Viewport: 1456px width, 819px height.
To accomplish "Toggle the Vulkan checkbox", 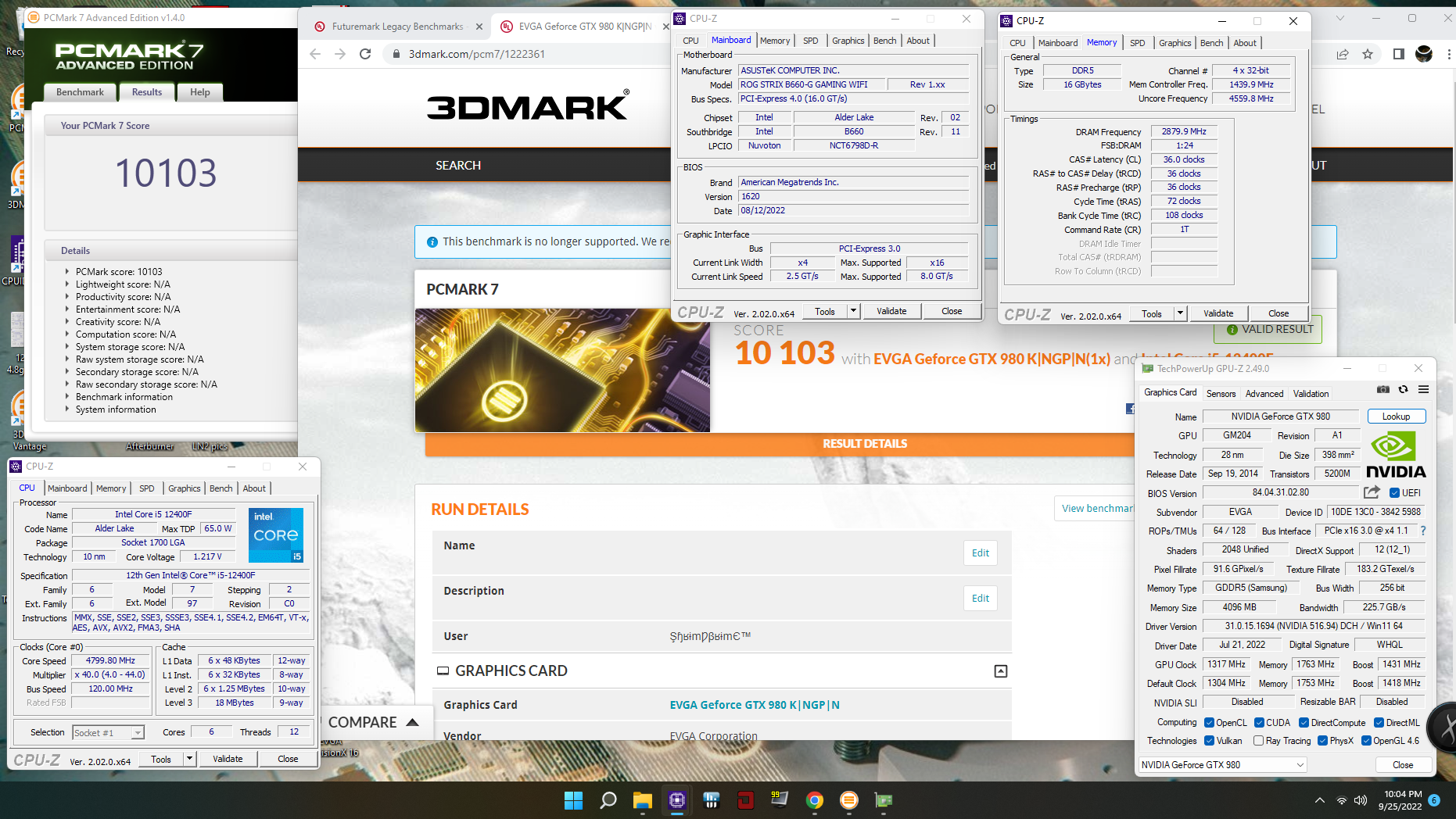I will click(x=1209, y=741).
